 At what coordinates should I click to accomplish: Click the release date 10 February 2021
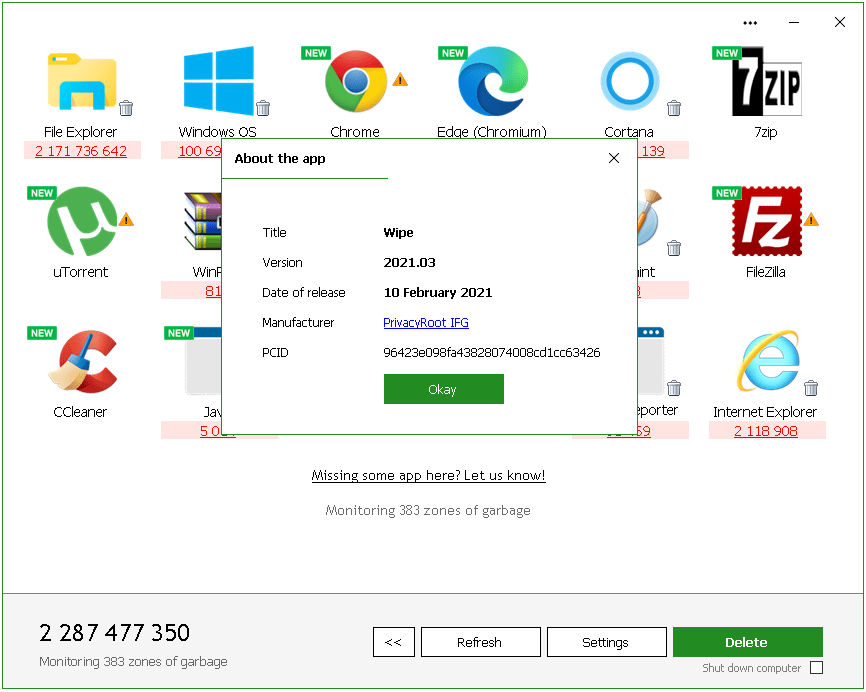point(438,292)
